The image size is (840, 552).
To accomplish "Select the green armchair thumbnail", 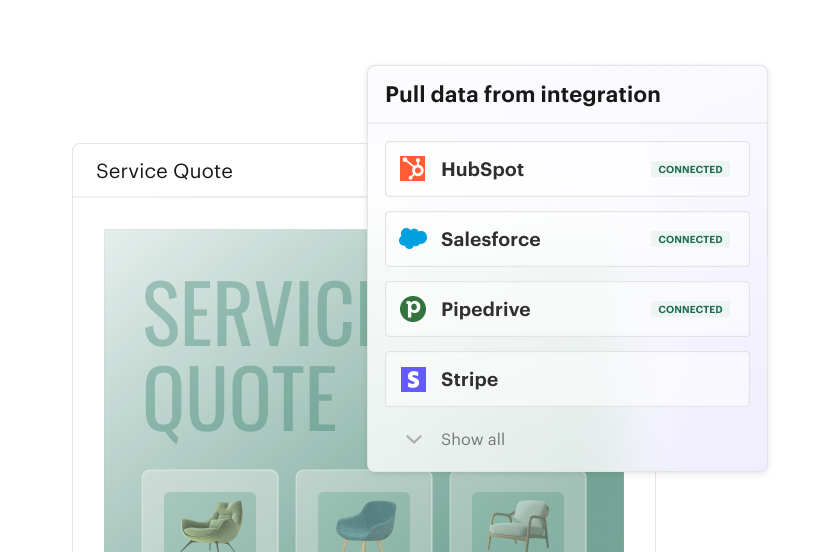I will 210,523.
